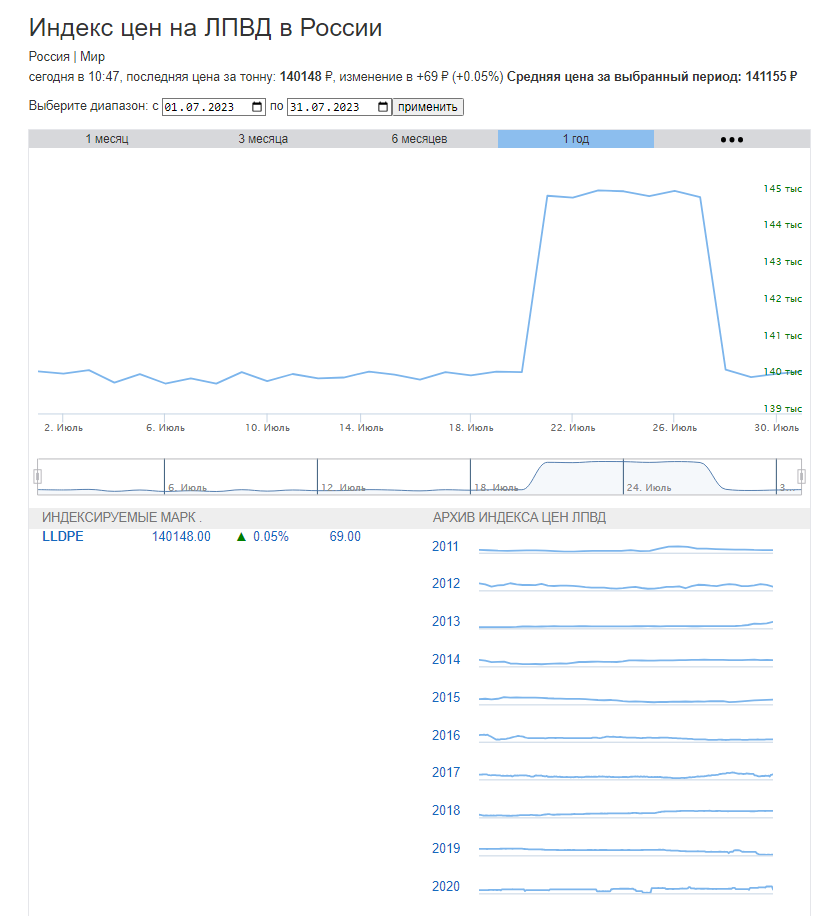830x916 pixels.
Task: Click navigator strip near 24. Июль
Action: [x=649, y=487]
